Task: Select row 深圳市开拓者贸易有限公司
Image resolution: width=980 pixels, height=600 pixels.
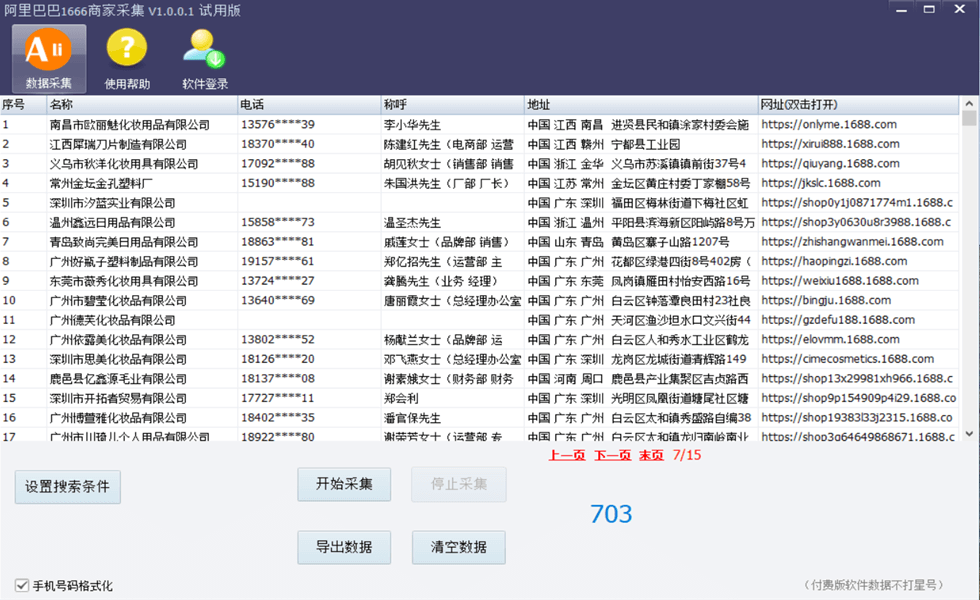Action: [x=479, y=398]
